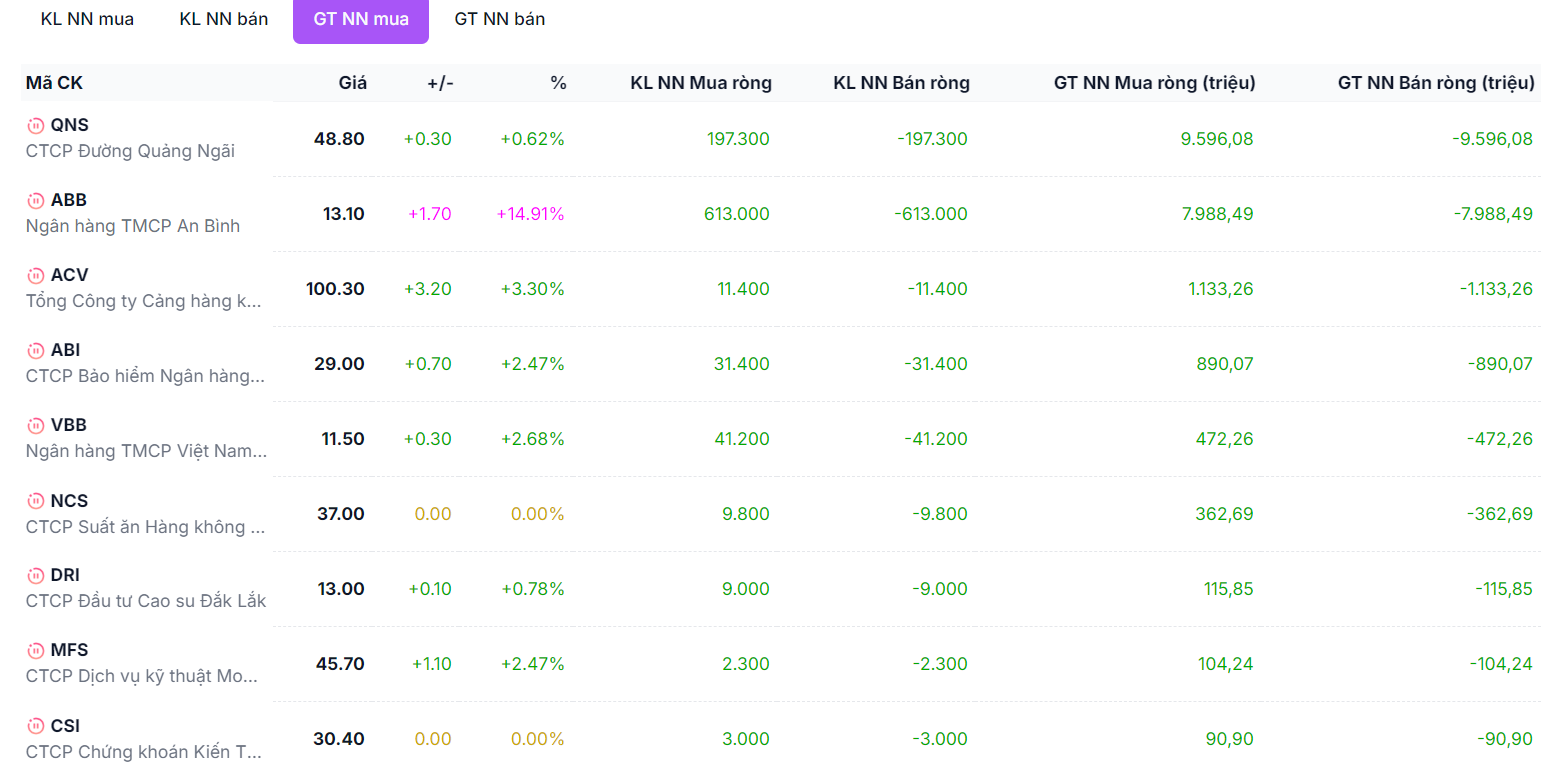Click the active GT NN mua tab

coord(361,19)
